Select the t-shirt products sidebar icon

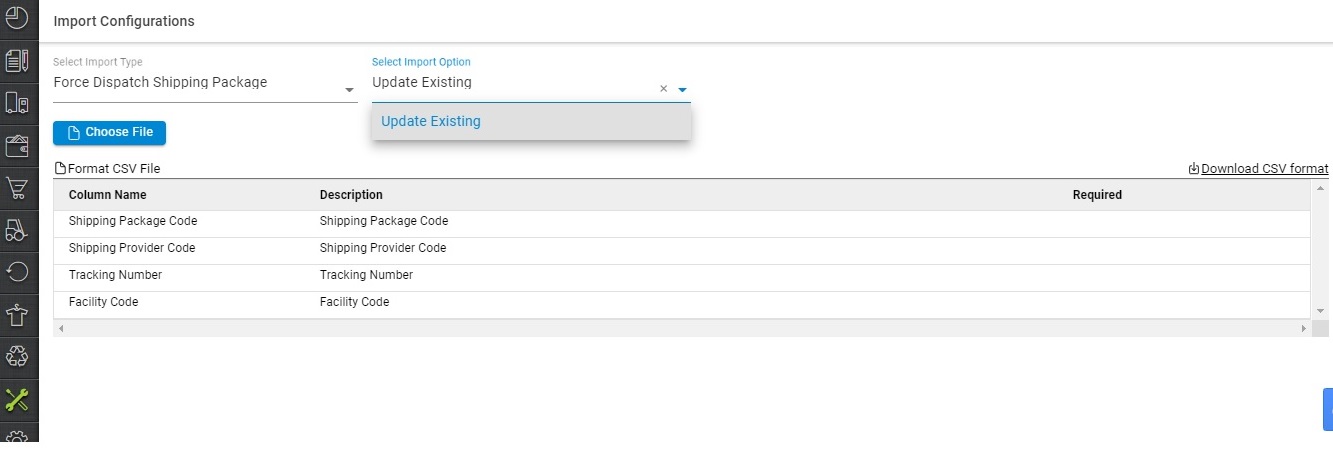17,315
